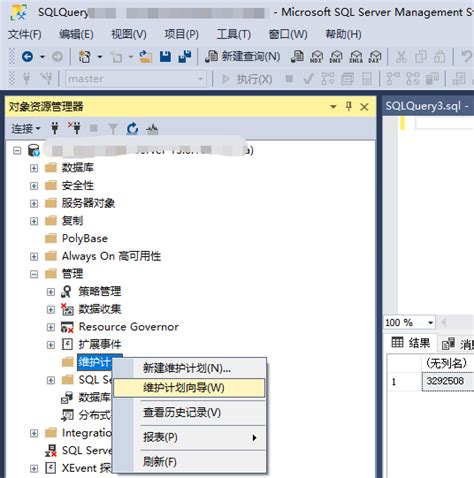The image size is (474, 478).
Task: Click the result cell 3292508
Action: (448, 381)
